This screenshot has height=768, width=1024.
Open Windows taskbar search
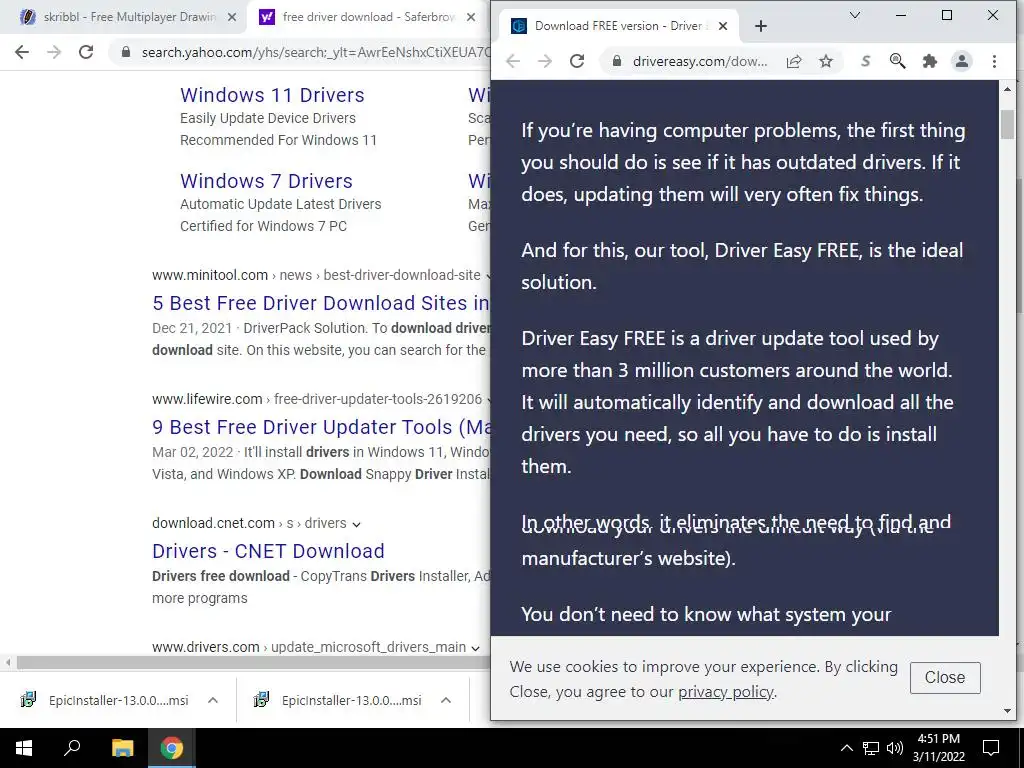coord(72,748)
